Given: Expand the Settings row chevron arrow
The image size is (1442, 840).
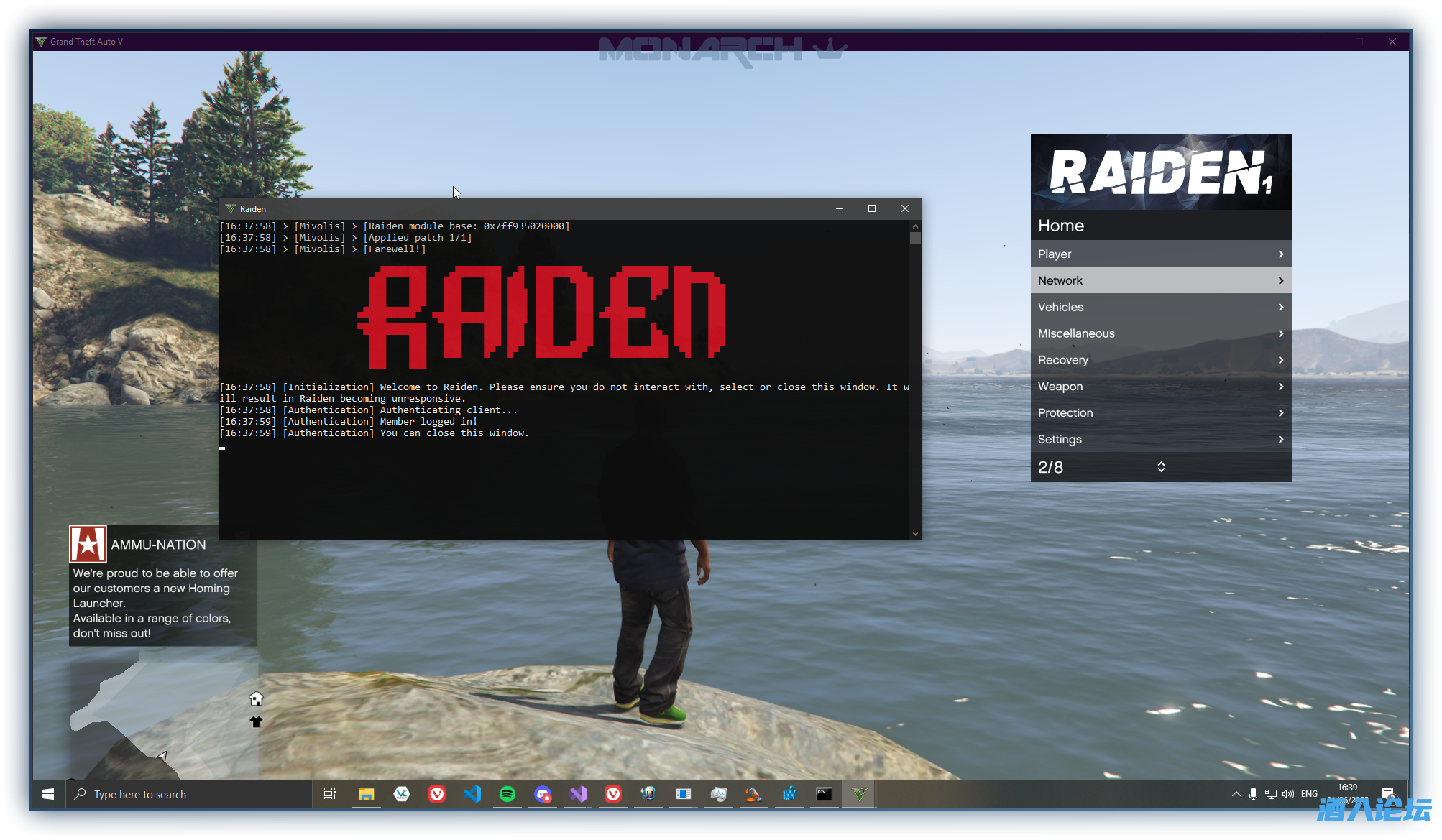Looking at the screenshot, I should click(x=1281, y=440).
